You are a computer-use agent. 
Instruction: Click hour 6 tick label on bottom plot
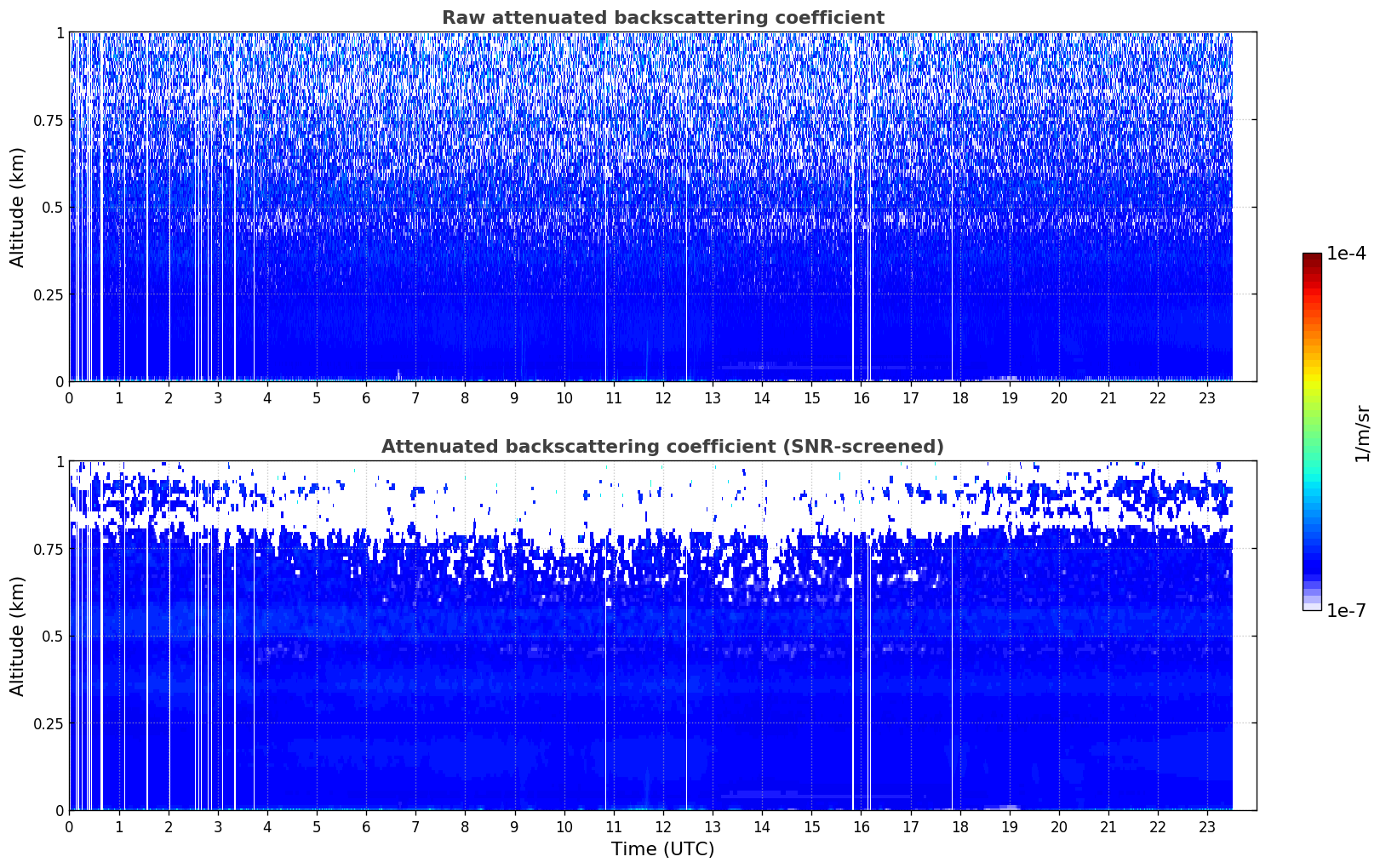(366, 826)
